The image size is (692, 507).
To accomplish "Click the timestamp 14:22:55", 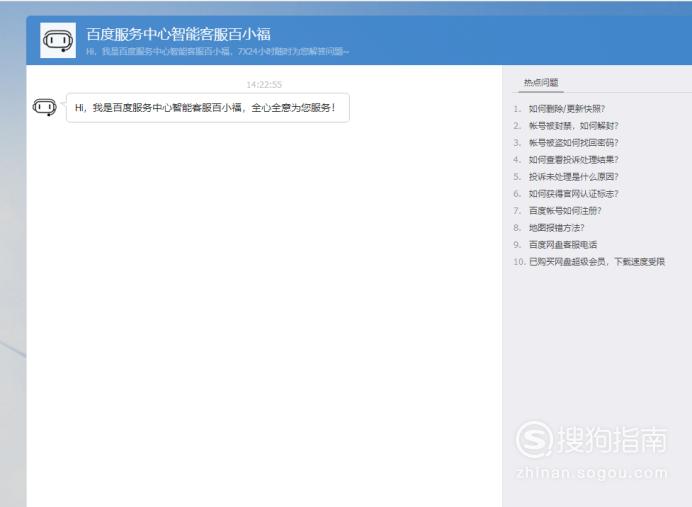I will click(x=264, y=85).
